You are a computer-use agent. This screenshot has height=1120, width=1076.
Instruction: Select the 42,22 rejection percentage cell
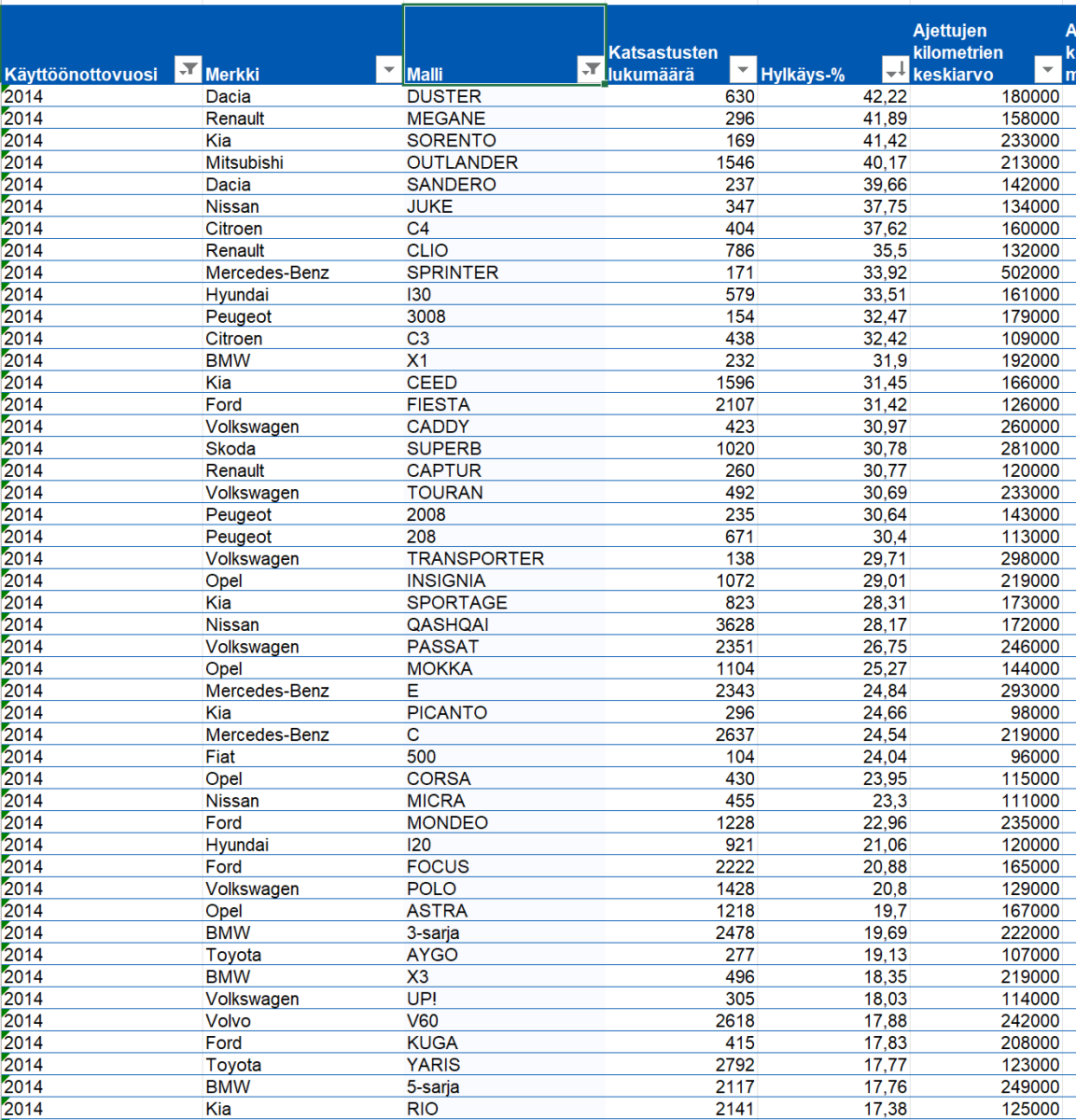[x=833, y=96]
